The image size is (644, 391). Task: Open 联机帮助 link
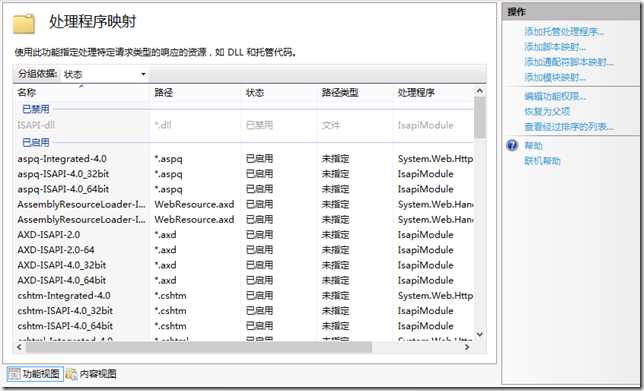pyautogui.click(x=542, y=161)
